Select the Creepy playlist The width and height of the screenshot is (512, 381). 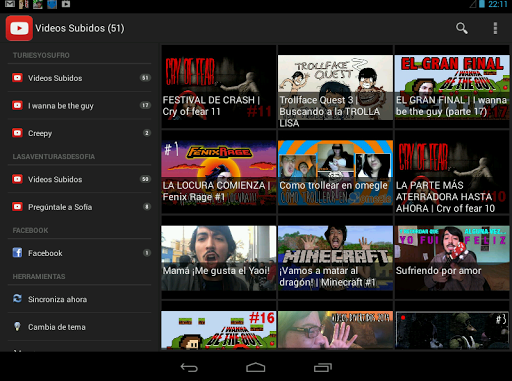point(79,133)
